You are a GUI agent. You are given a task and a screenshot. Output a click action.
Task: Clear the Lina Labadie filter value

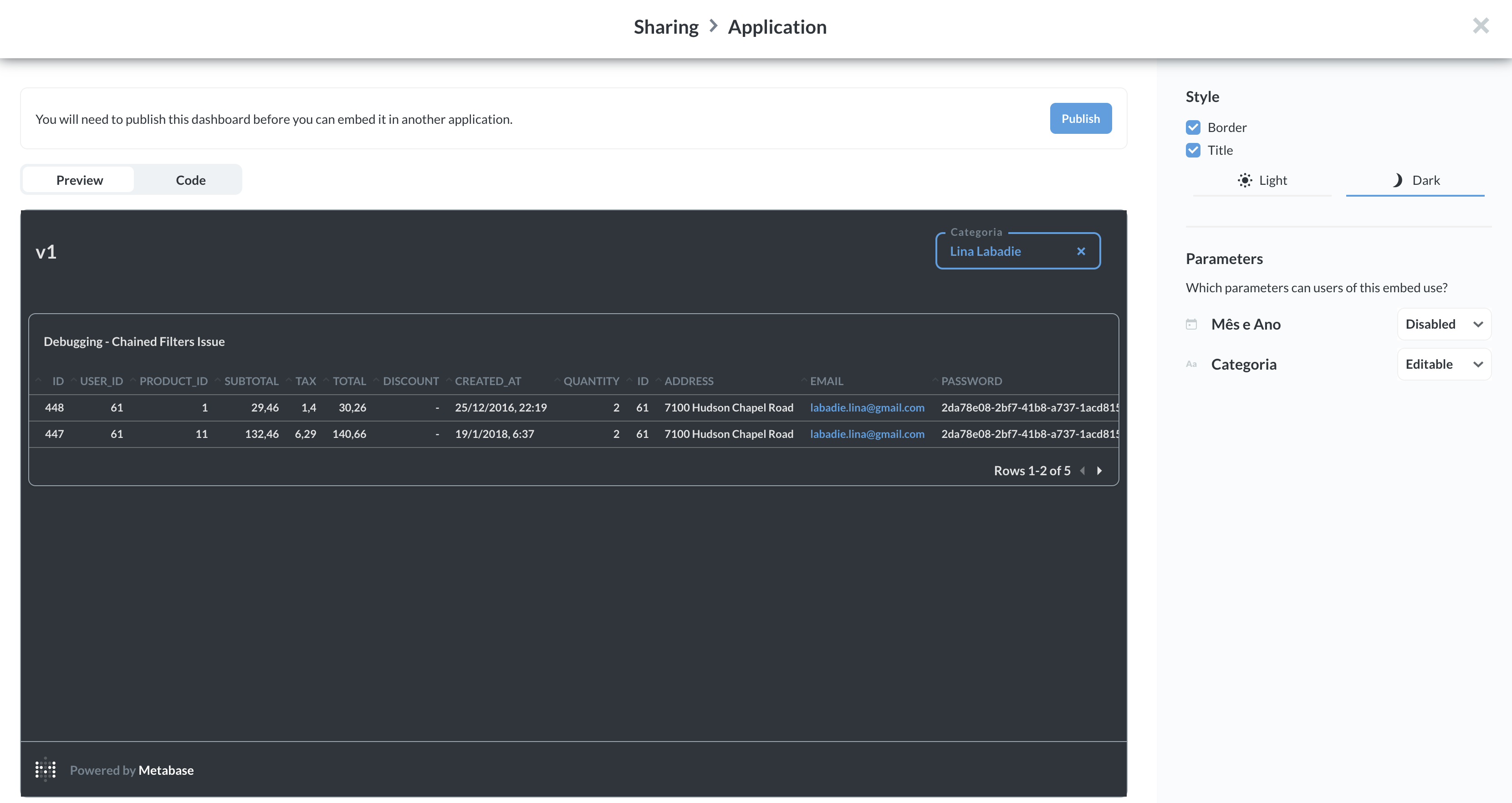pos(1081,251)
